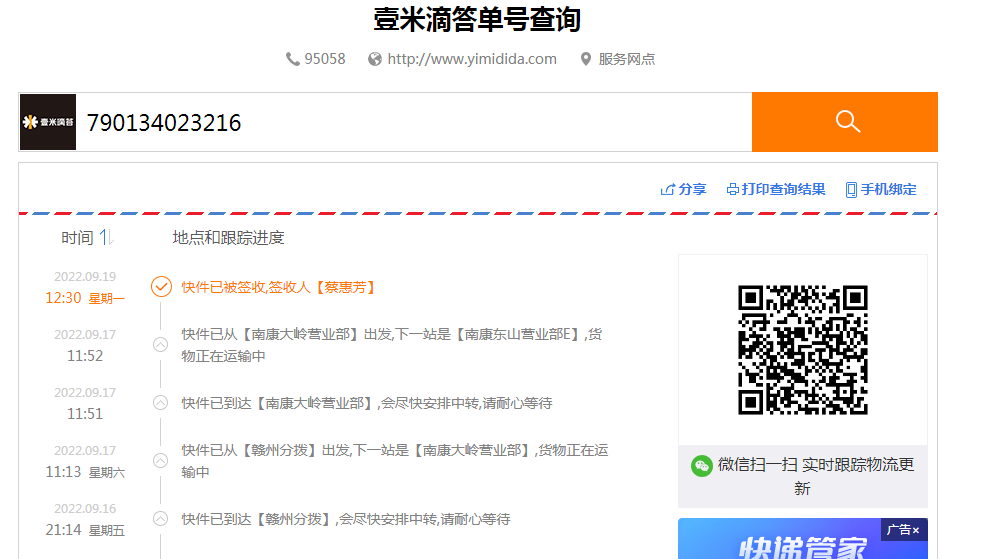Click the location pin icon
This screenshot has width=982, height=559.
pyautogui.click(x=586, y=59)
